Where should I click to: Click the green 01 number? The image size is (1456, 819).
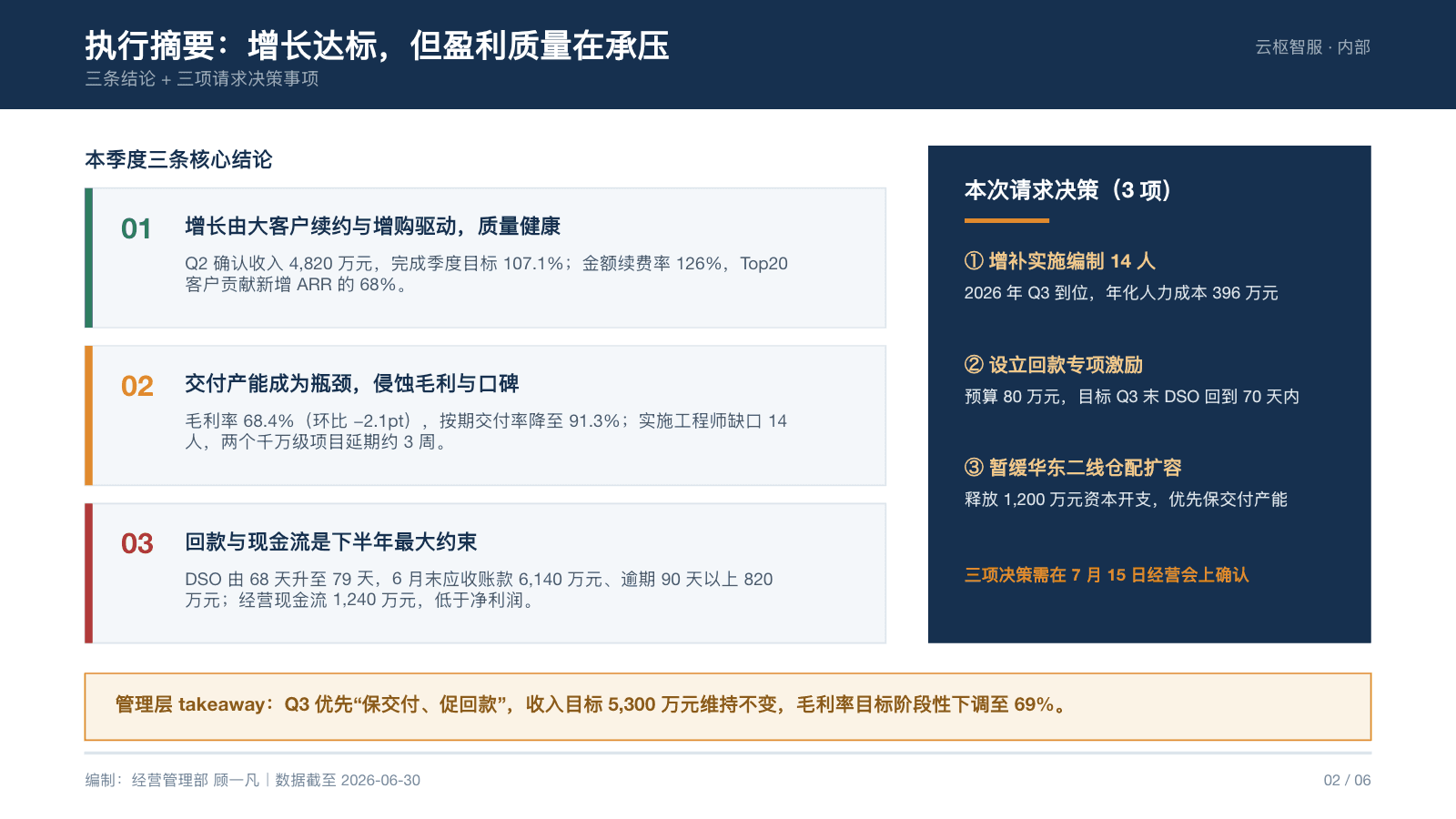click(136, 228)
